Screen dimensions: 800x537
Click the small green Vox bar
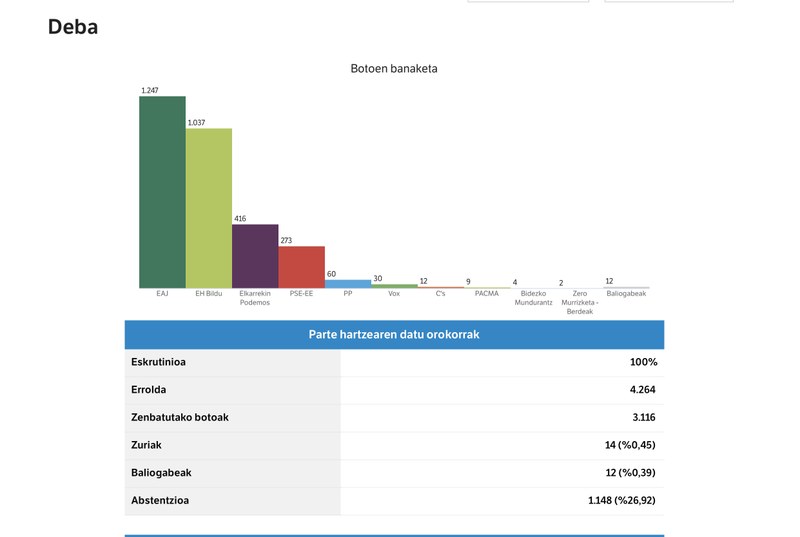394,286
